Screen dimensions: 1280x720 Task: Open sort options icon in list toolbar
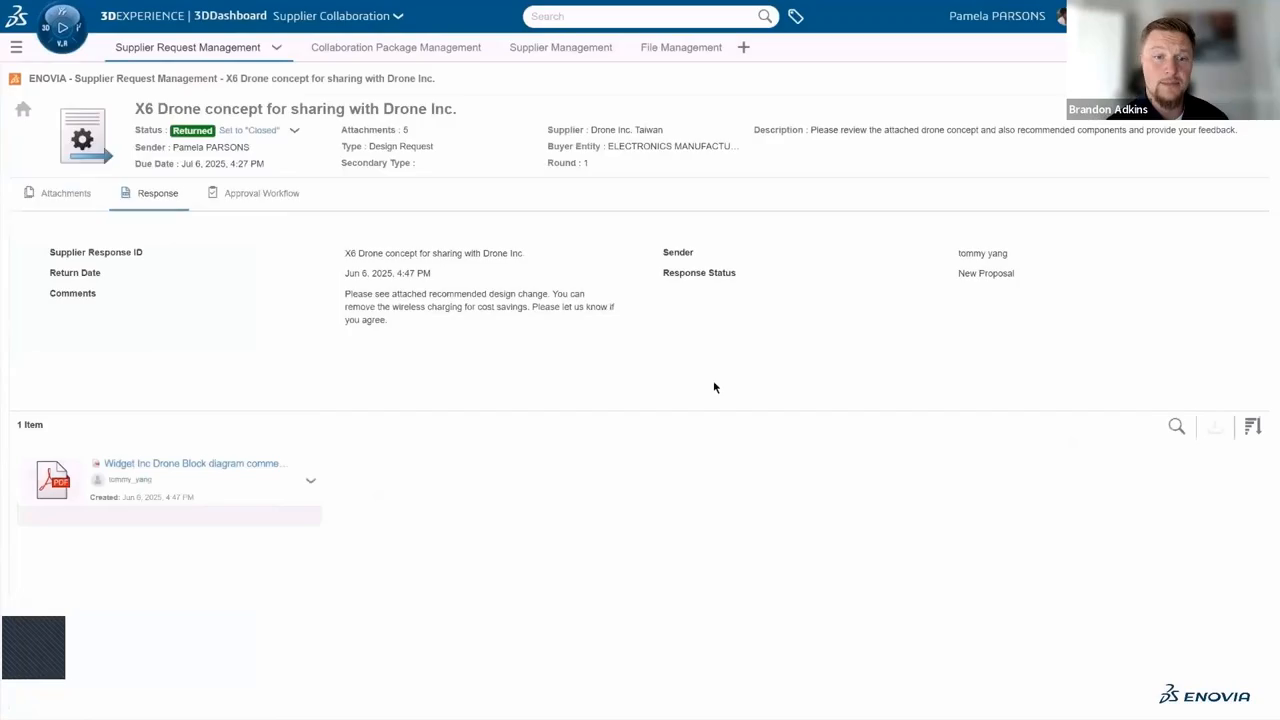pyautogui.click(x=1253, y=427)
